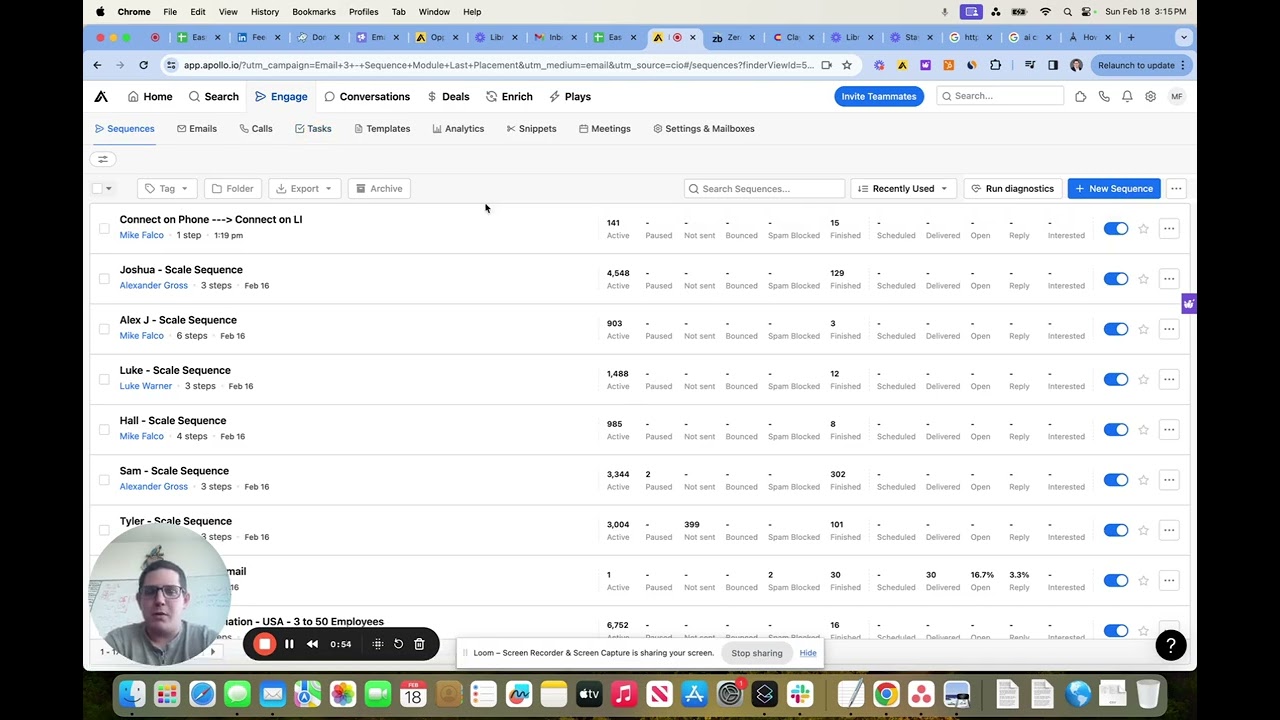Delete the Loom recording with trash icon

coord(419,644)
